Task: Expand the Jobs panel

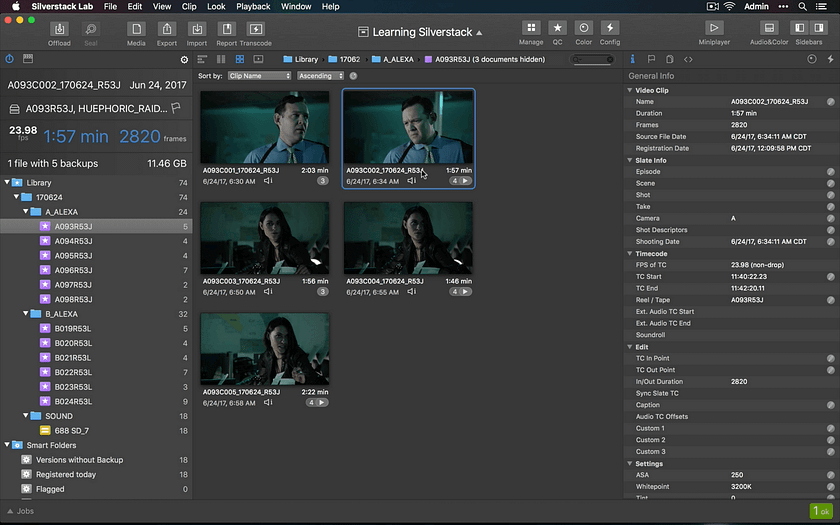Action: click(21, 511)
